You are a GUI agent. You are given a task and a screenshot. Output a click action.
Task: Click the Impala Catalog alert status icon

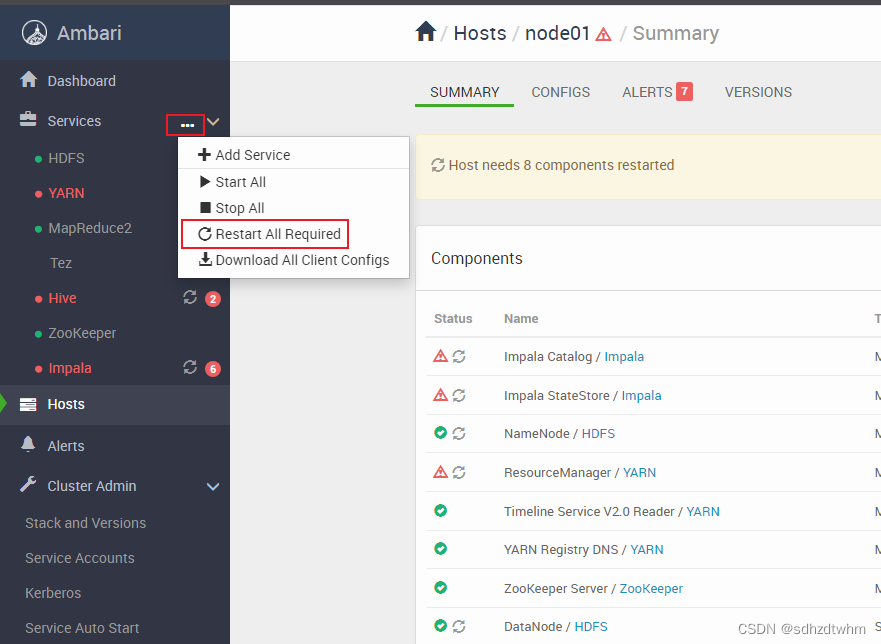tap(440, 356)
